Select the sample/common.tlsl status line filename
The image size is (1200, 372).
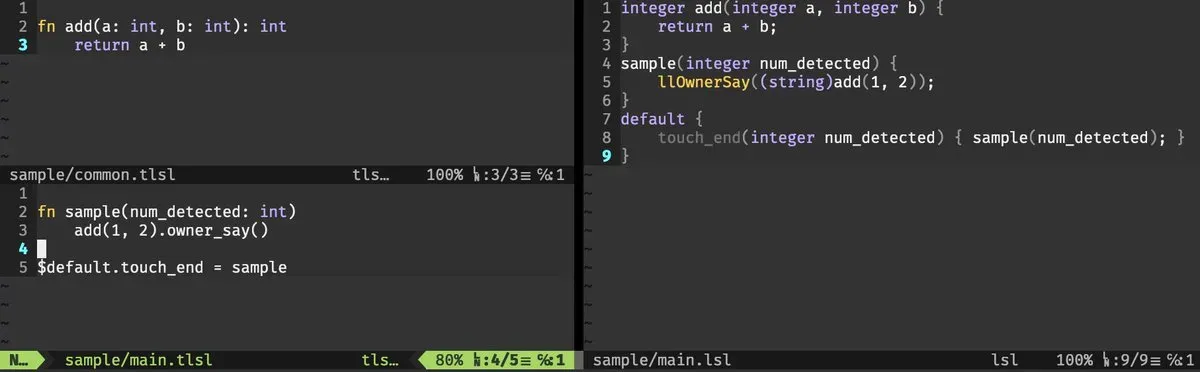click(92, 175)
